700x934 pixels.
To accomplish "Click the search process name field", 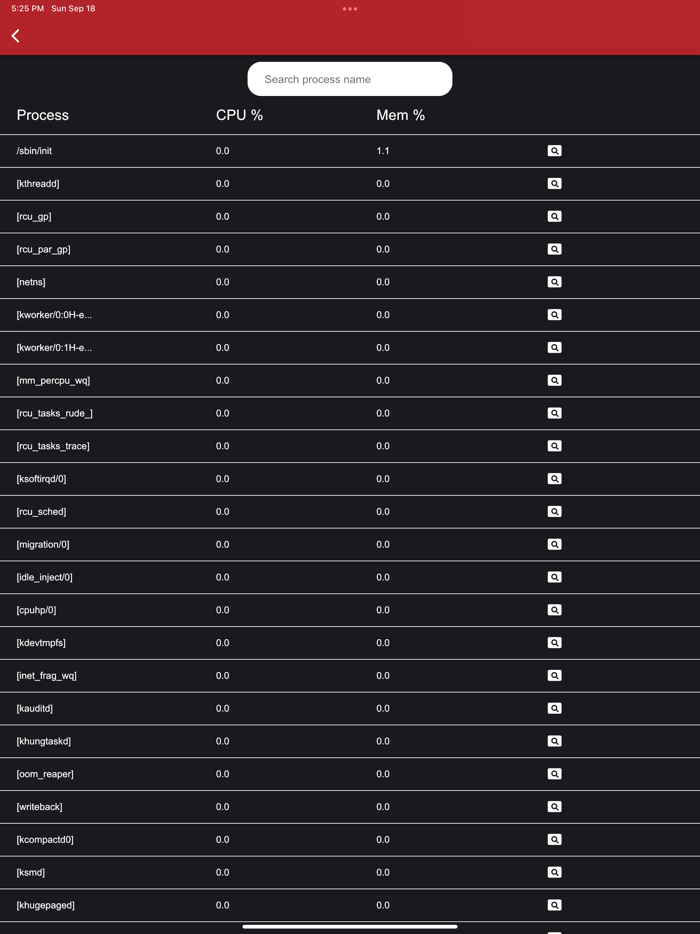I will pyautogui.click(x=350, y=79).
